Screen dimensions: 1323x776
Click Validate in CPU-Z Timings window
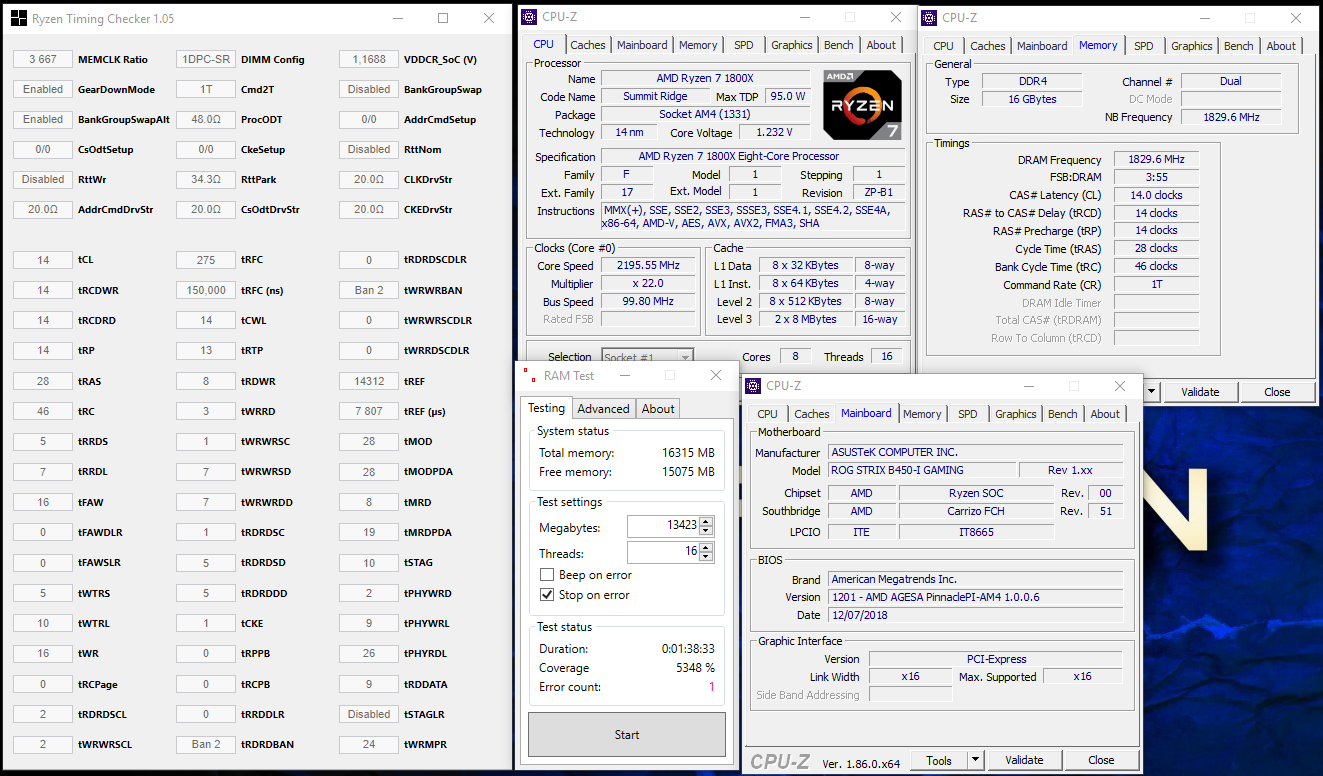[1200, 392]
